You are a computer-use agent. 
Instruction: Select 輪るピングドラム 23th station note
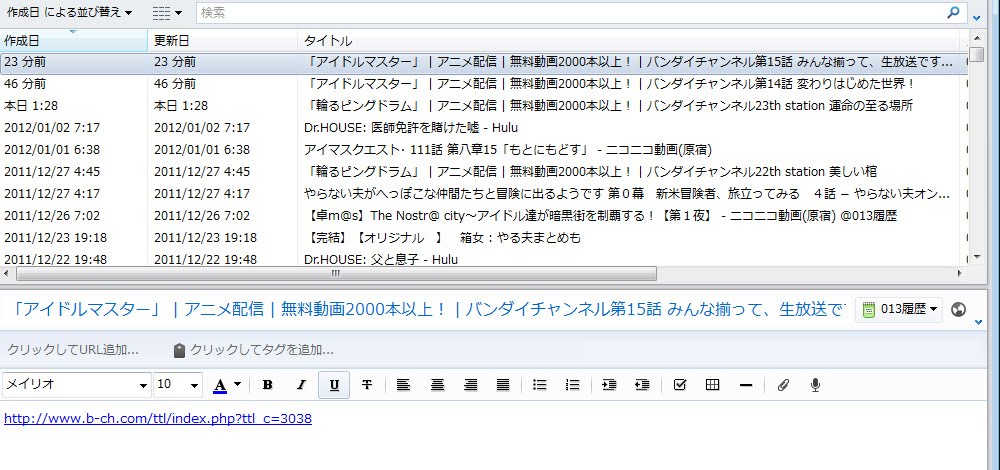(x=483, y=106)
